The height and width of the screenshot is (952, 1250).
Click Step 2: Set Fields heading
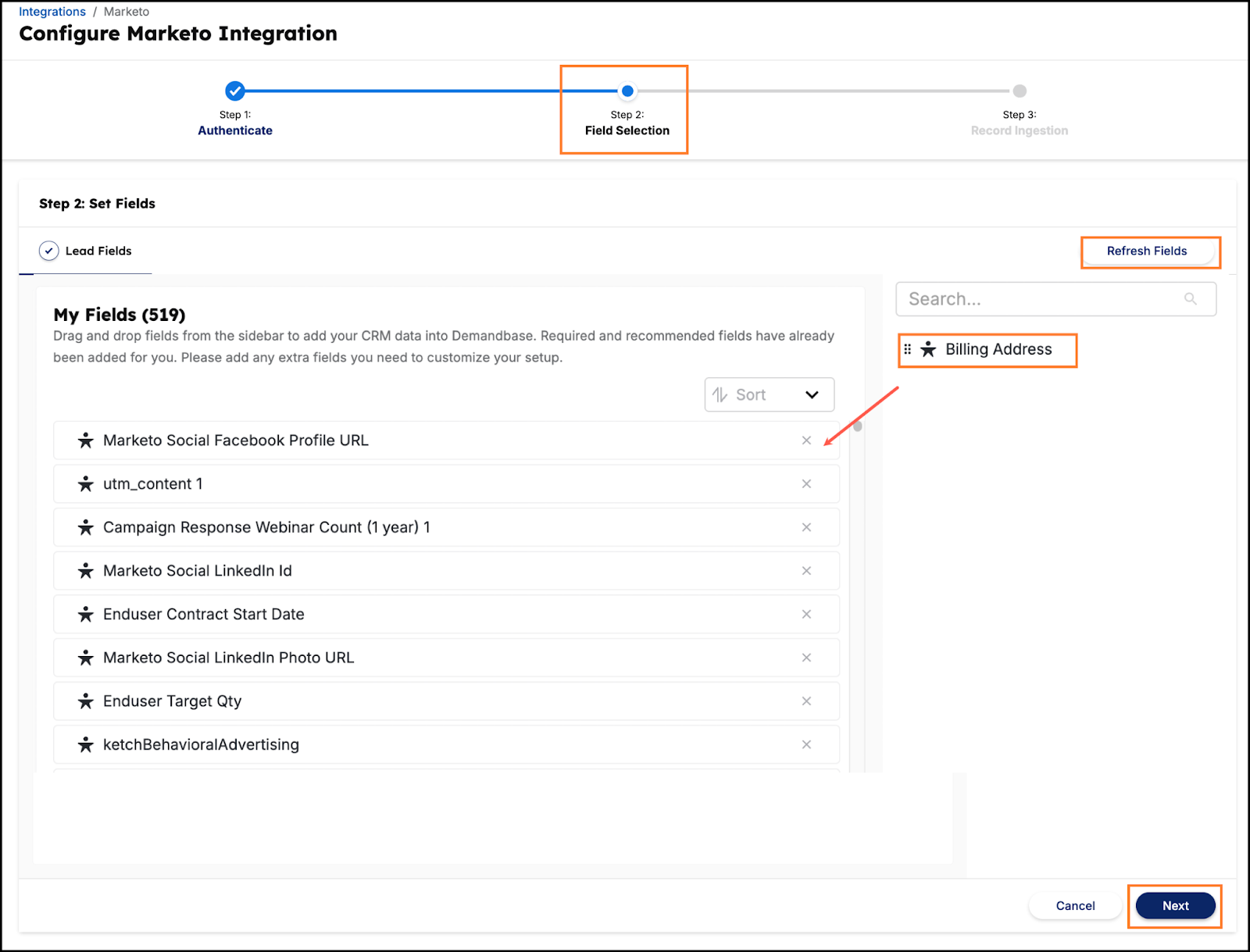98,203
